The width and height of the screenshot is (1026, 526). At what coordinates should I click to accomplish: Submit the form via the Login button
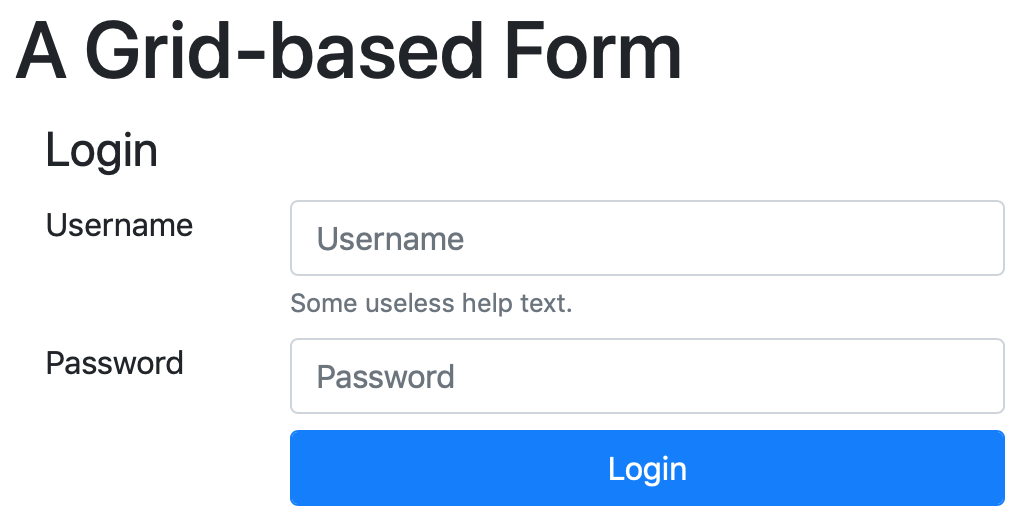click(647, 468)
